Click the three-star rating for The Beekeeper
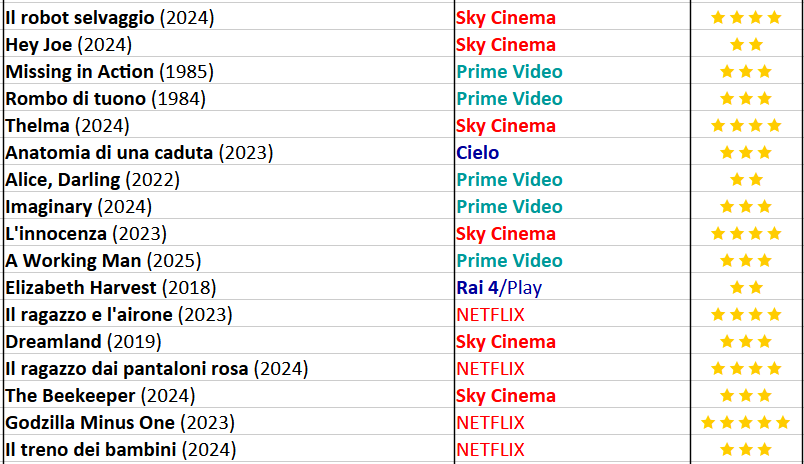The width and height of the screenshot is (804, 464). 746,395
